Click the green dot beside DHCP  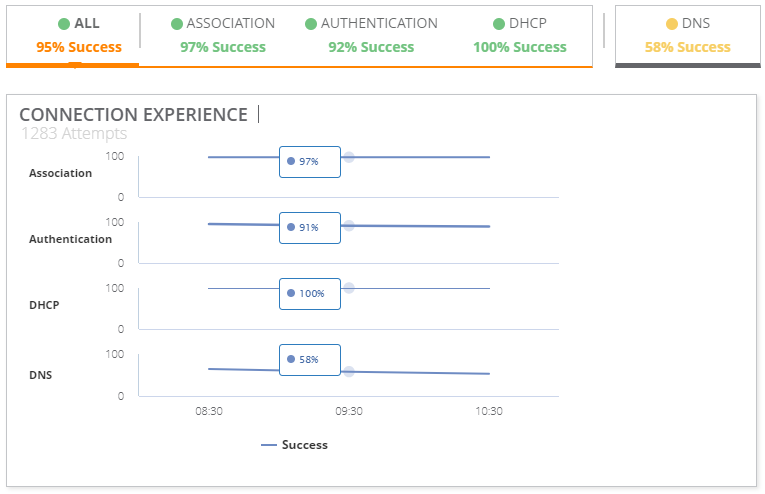pos(499,24)
